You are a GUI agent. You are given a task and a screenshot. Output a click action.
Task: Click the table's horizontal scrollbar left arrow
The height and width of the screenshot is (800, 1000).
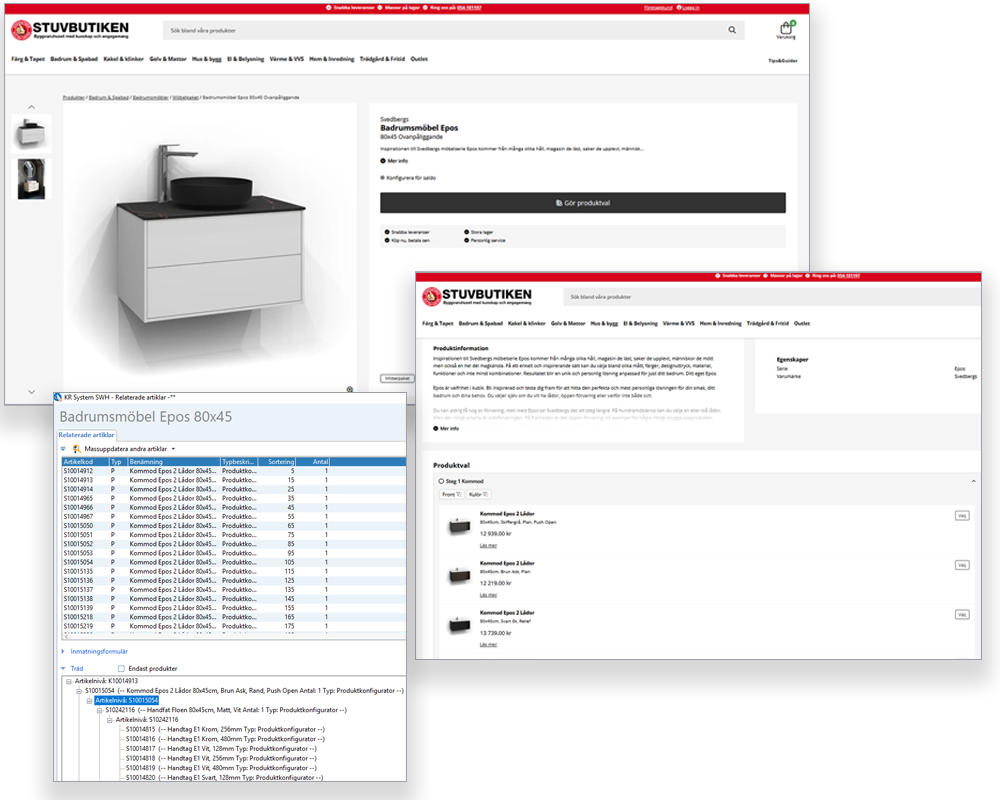65,636
